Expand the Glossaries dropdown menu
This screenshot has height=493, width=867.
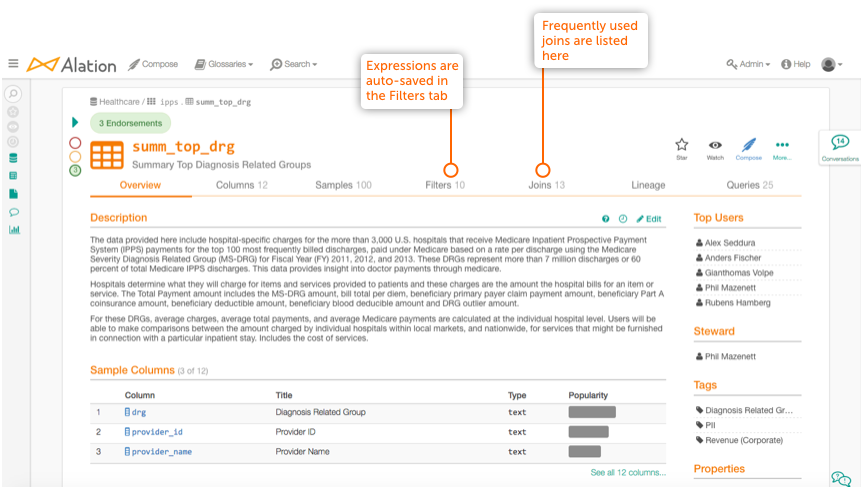click(224, 64)
